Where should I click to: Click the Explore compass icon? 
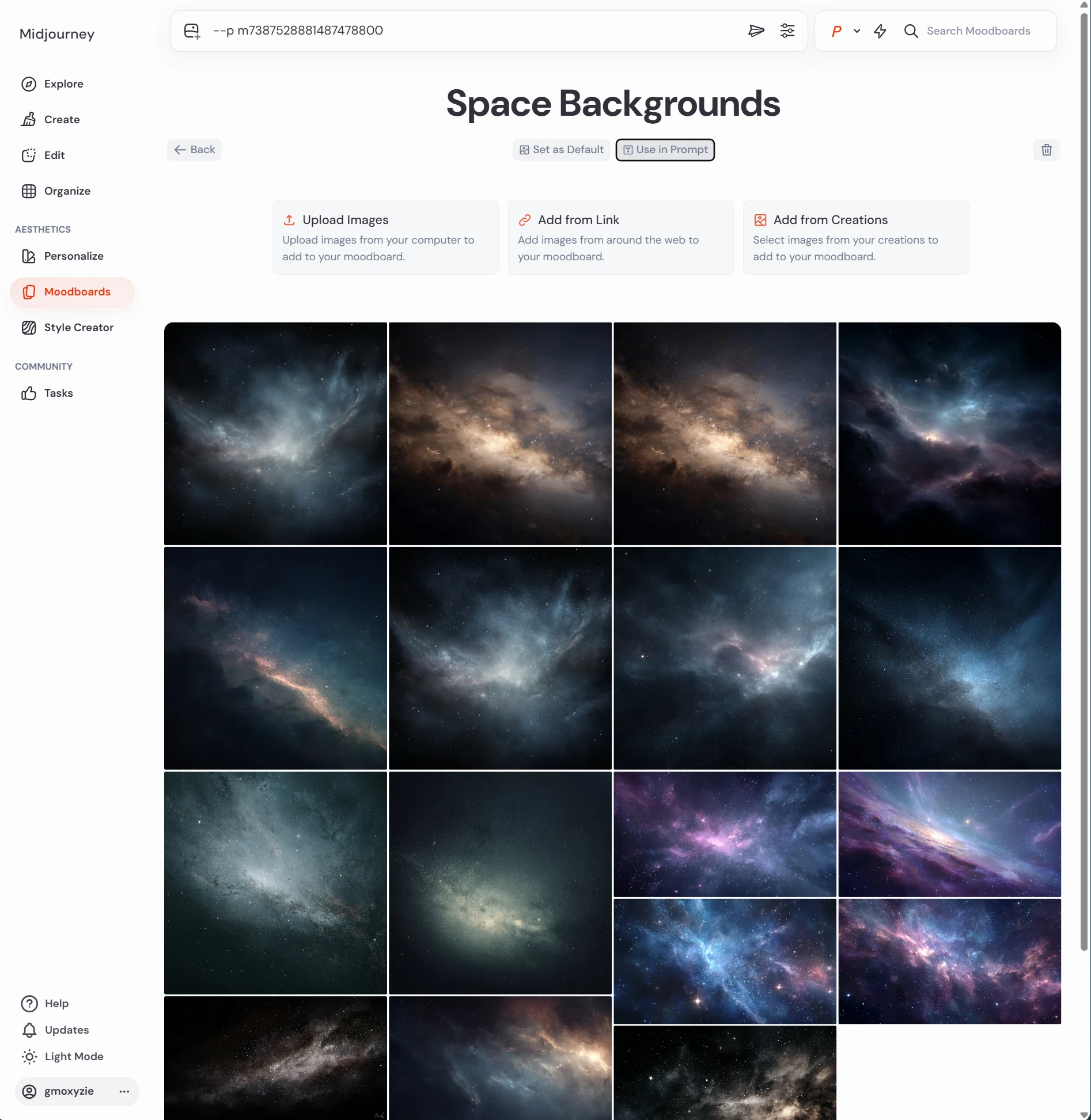[29, 84]
